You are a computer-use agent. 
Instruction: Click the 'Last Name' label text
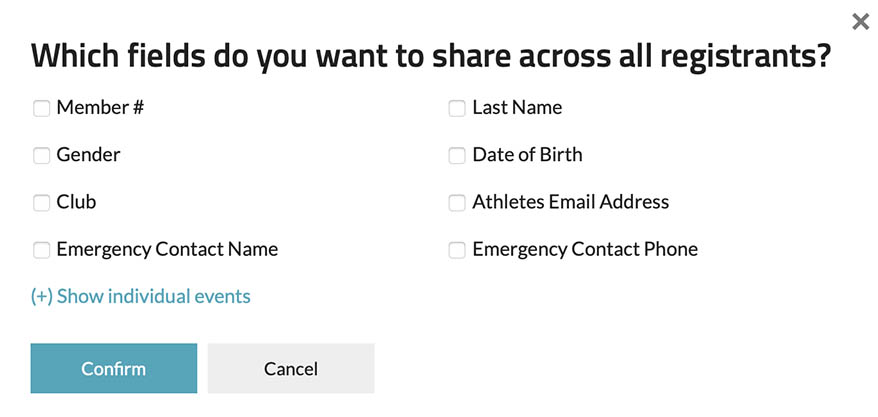point(517,108)
